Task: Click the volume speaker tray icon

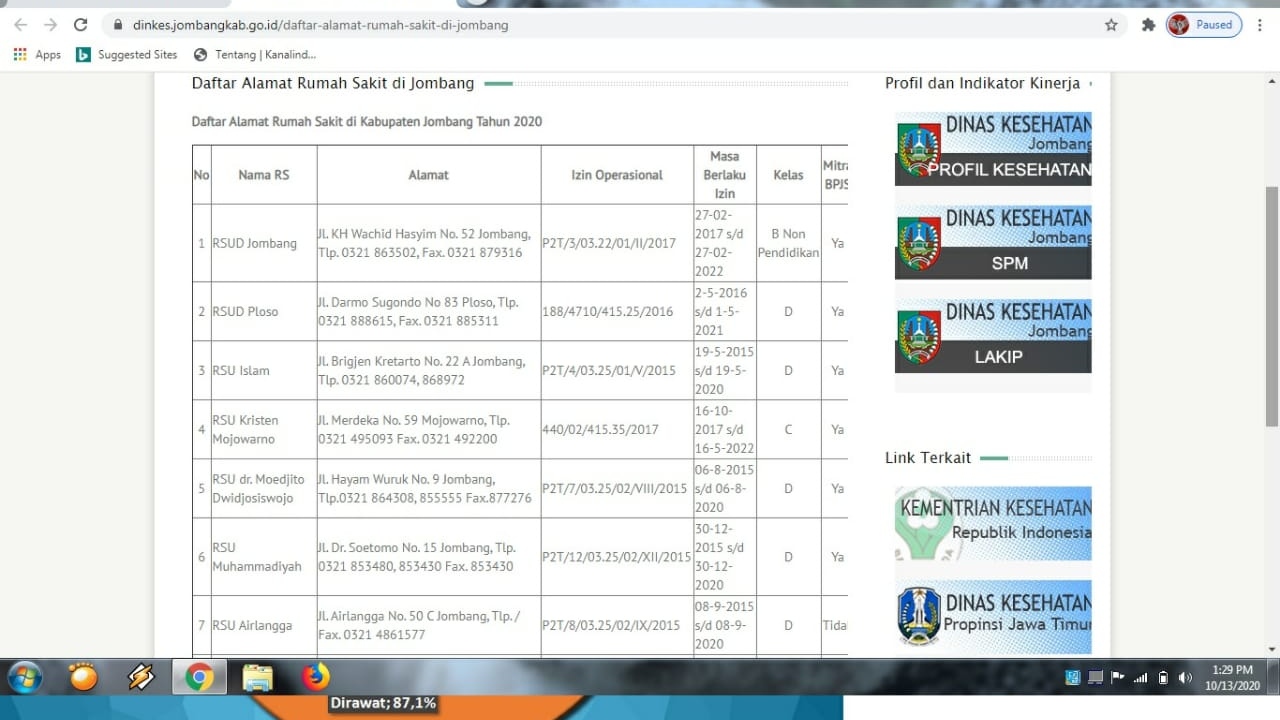Action: point(1185,678)
